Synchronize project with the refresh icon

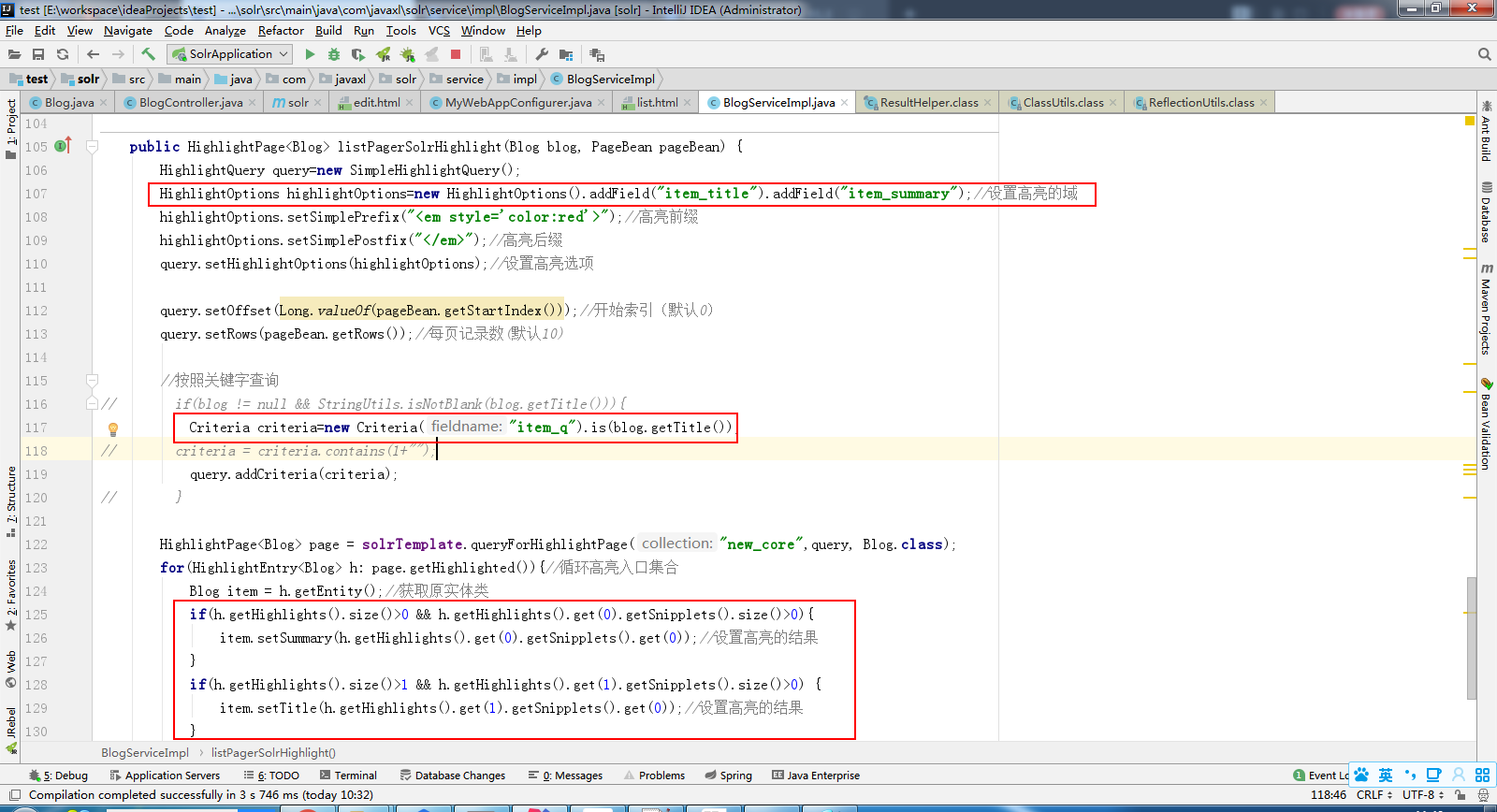pos(63,54)
